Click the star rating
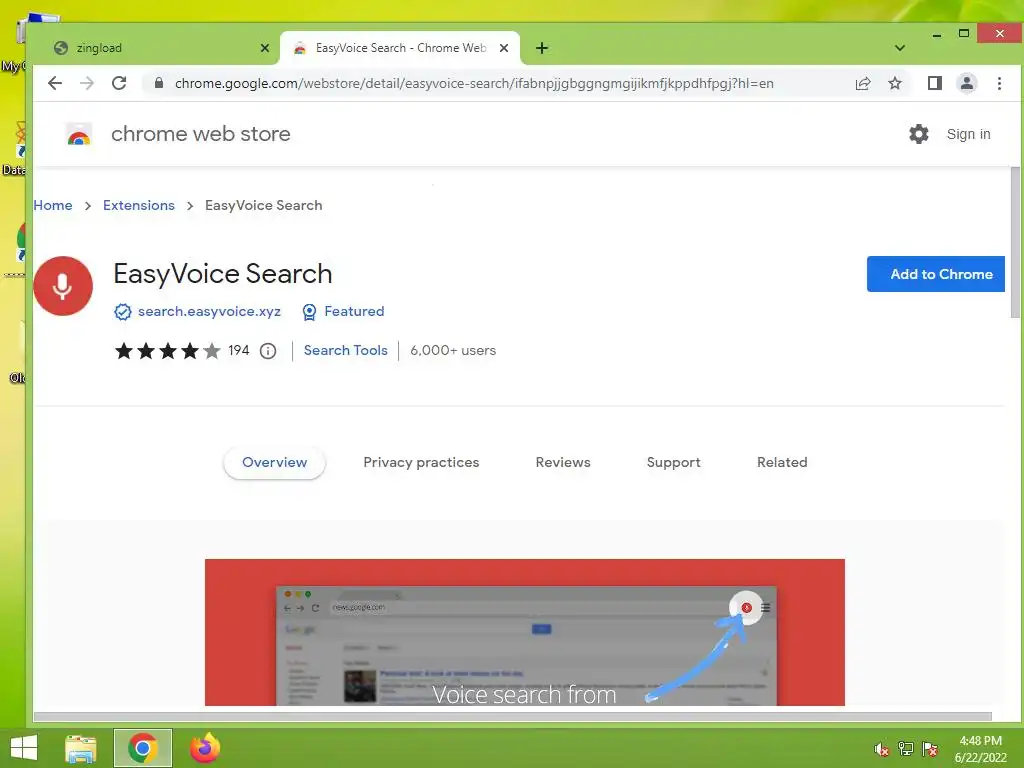The image size is (1024, 768). coord(167,351)
